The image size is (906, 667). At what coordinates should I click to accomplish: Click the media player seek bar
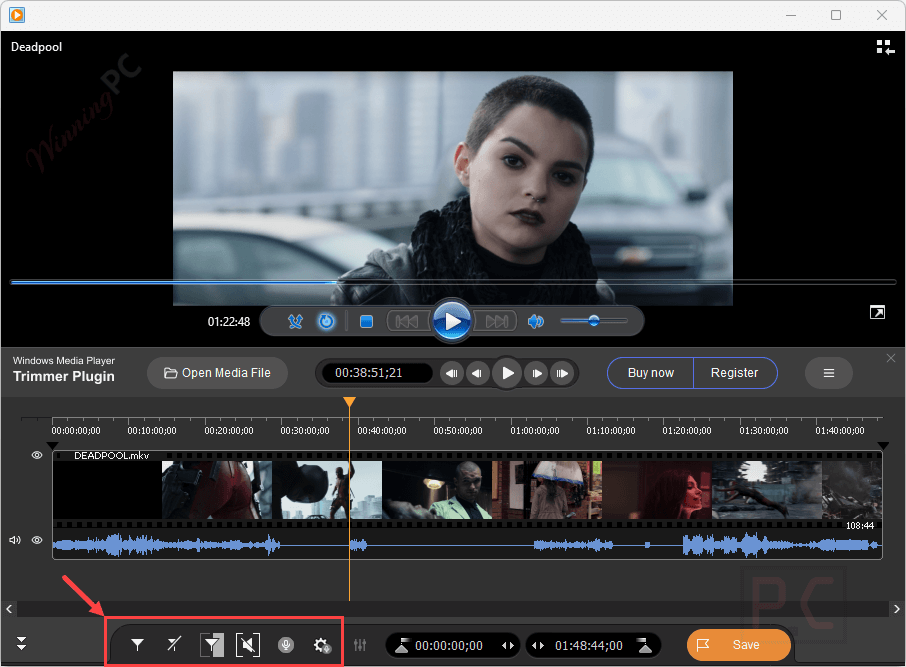coord(453,282)
